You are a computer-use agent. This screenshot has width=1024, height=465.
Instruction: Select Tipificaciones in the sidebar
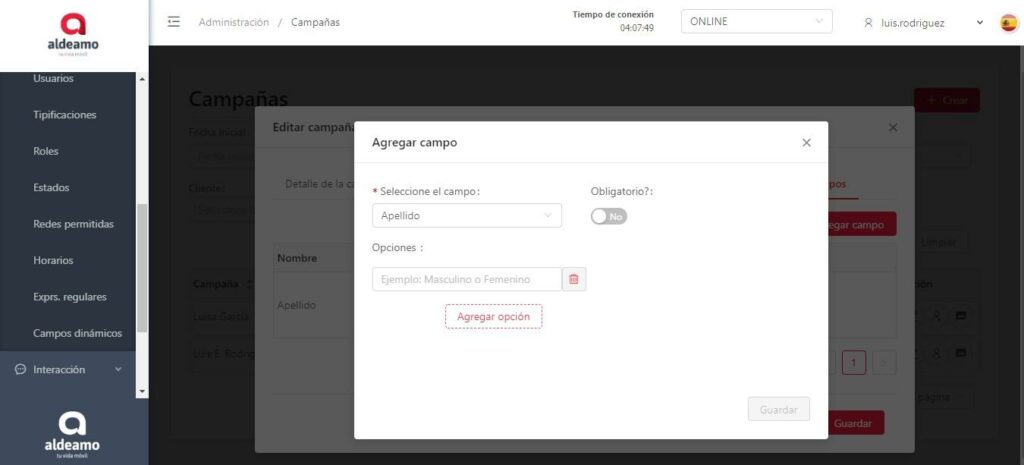[x=64, y=115]
